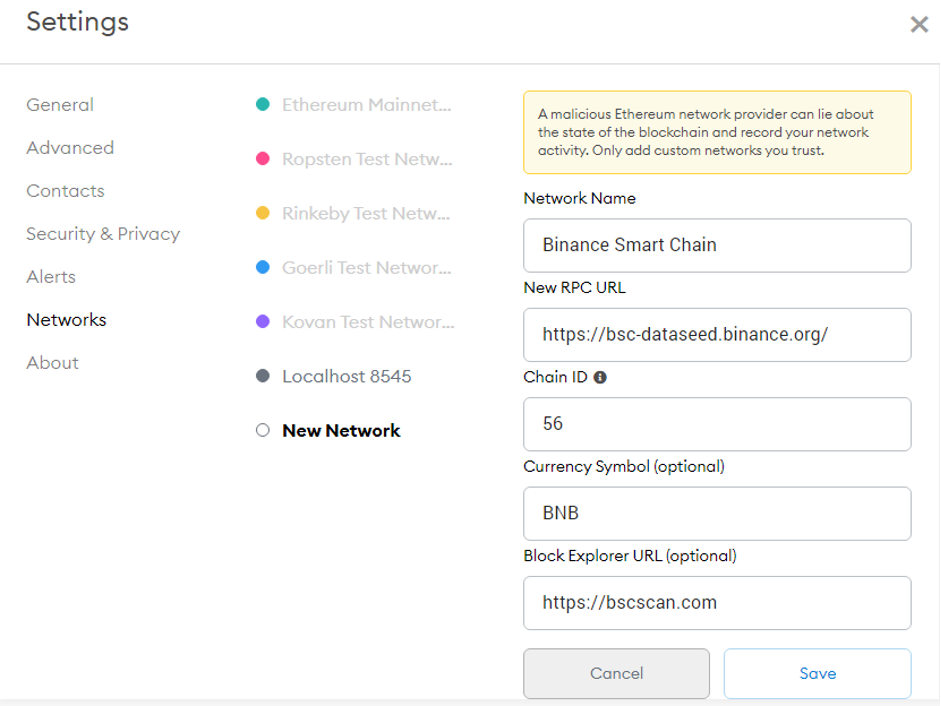Image resolution: width=941 pixels, height=706 pixels.
Task: Go to Security & Privacy settings
Action: (103, 233)
